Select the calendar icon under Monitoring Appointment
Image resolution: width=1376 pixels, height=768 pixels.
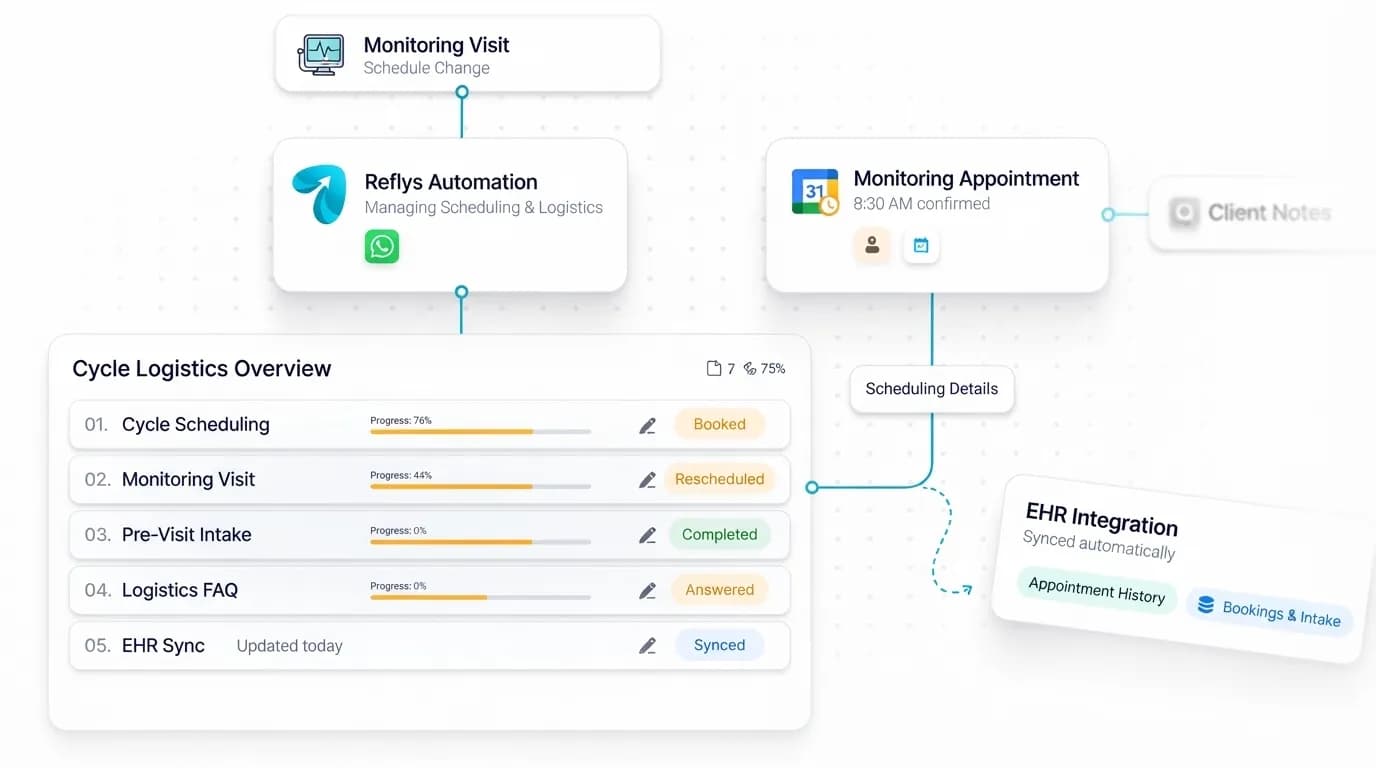[921, 245]
